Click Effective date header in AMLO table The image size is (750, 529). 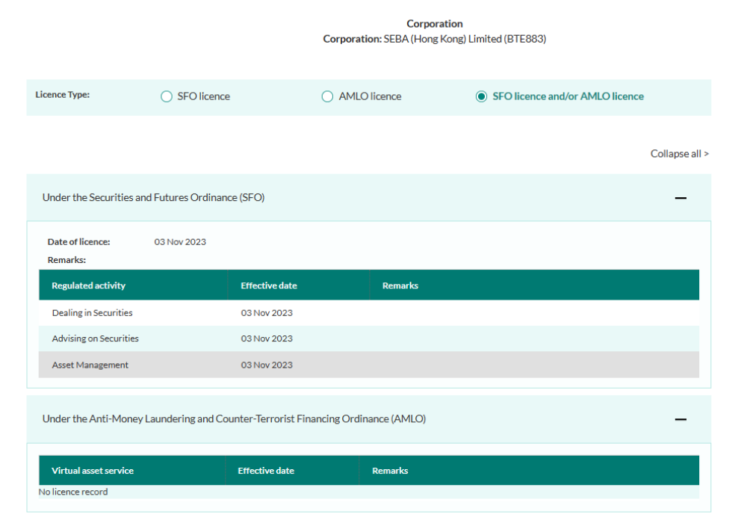265,471
